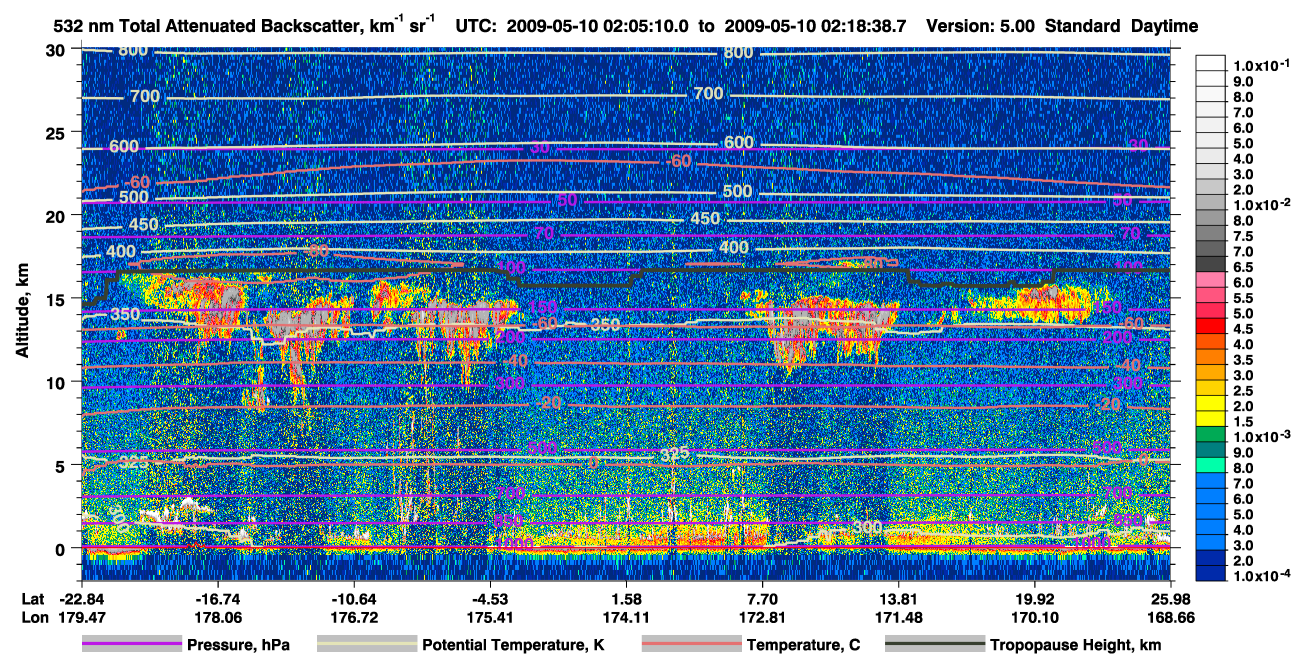The image size is (1300, 667).
Task: Click the longitude value '171.48'
Action: [x=899, y=617]
